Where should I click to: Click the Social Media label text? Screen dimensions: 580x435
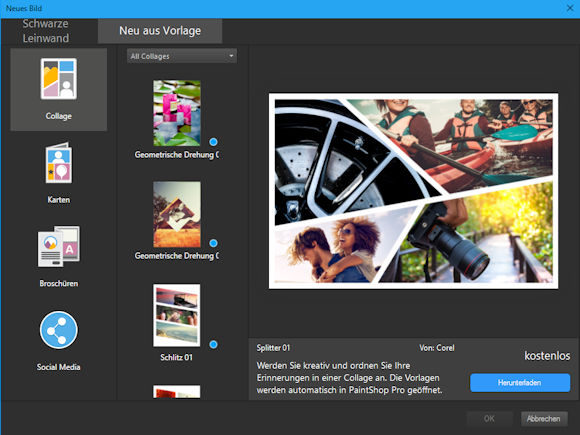pos(58,367)
